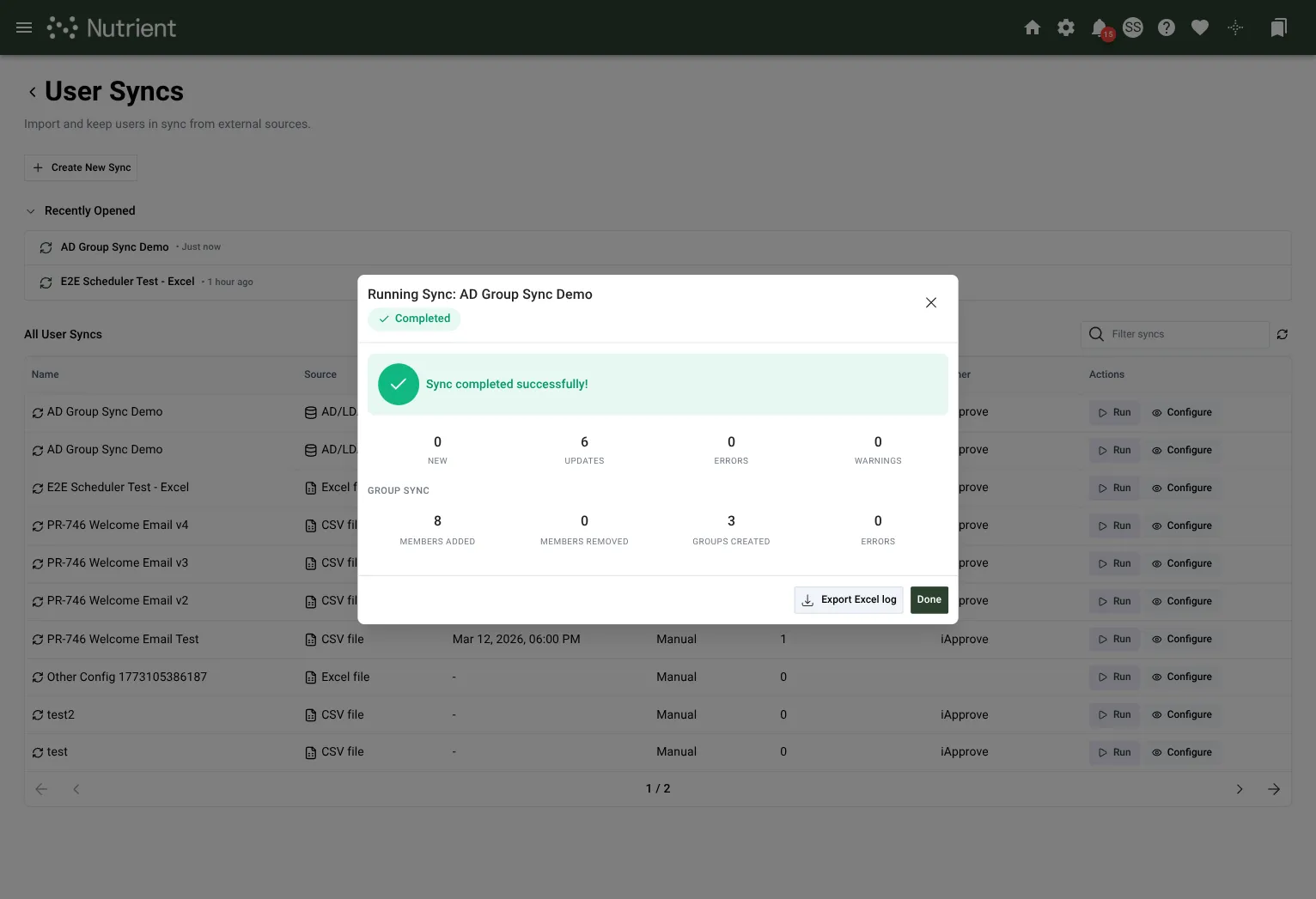Open the bookmarks icon in header
1316x899 pixels.
pyautogui.click(x=1278, y=27)
